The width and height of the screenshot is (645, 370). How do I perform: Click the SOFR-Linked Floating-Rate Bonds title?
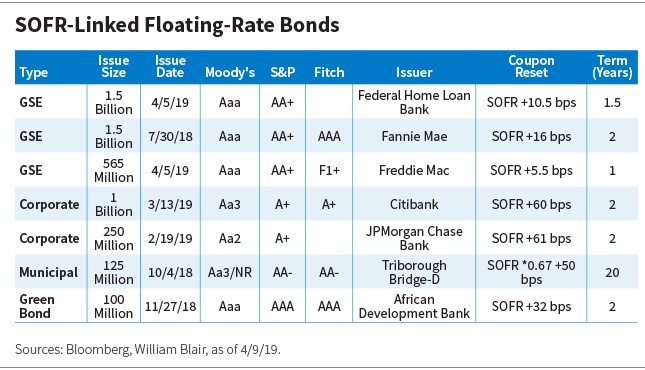[x=177, y=25]
